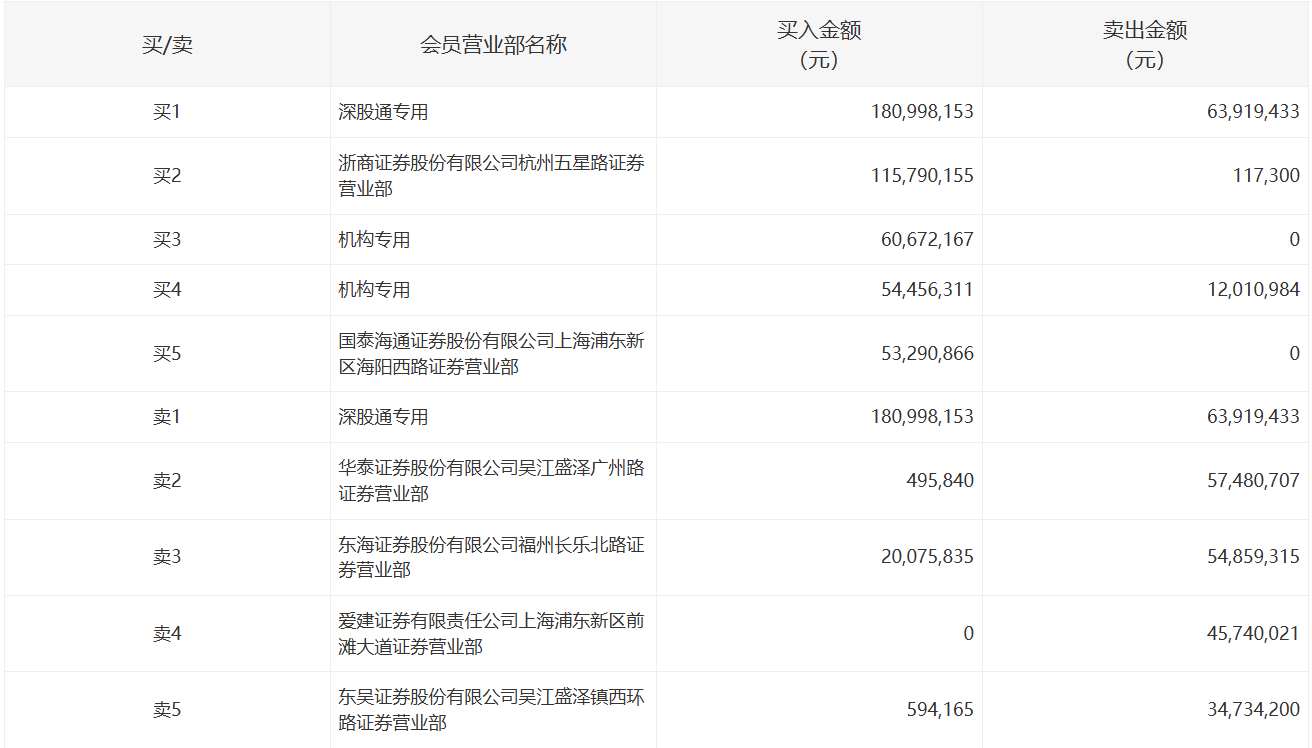Viewport: 1312px width, 748px height.
Task: Click the 0 buy amount in 卖4 row
Action: [x=968, y=634]
